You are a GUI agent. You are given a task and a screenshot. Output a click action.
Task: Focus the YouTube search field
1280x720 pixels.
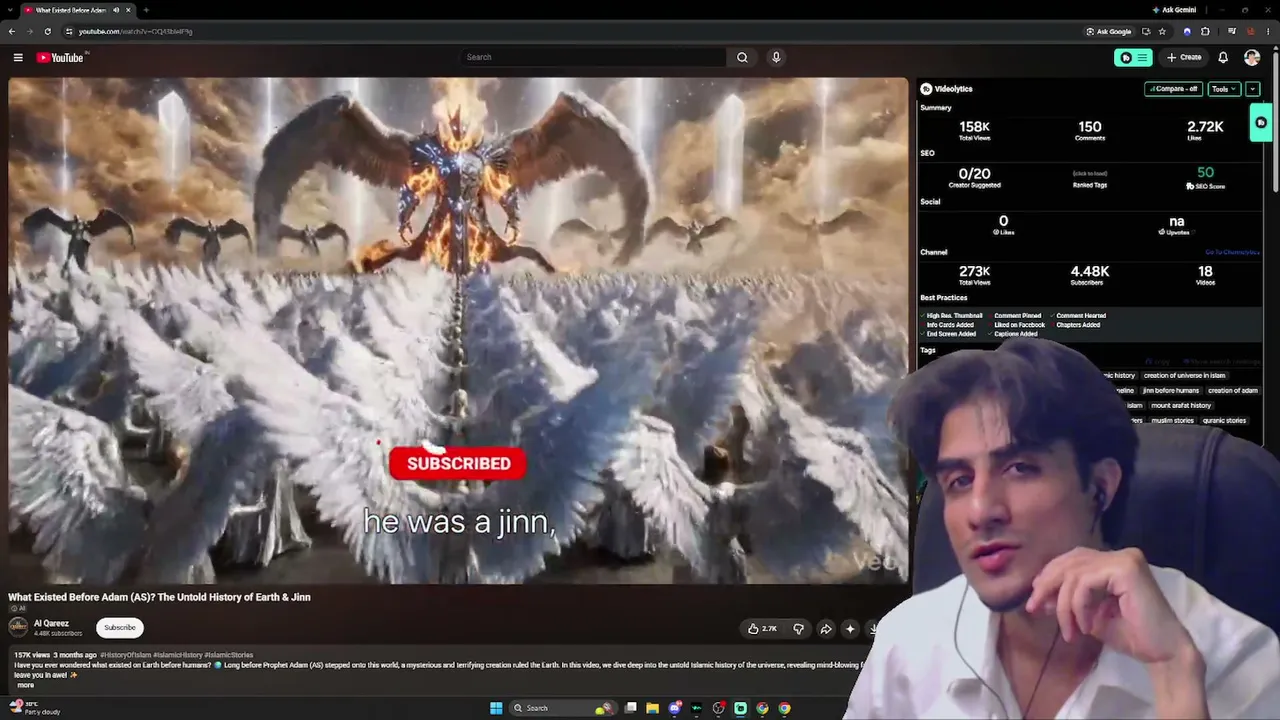[x=594, y=57]
